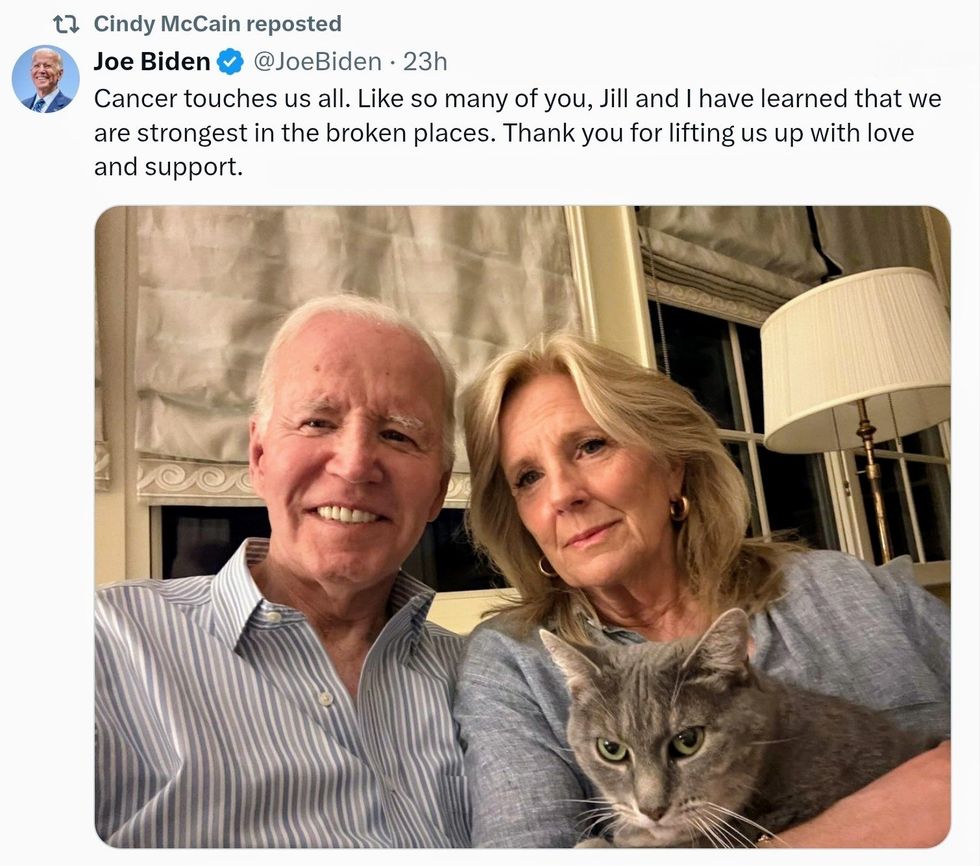
Task: Click the repost arrows icon
Action: 66,24
